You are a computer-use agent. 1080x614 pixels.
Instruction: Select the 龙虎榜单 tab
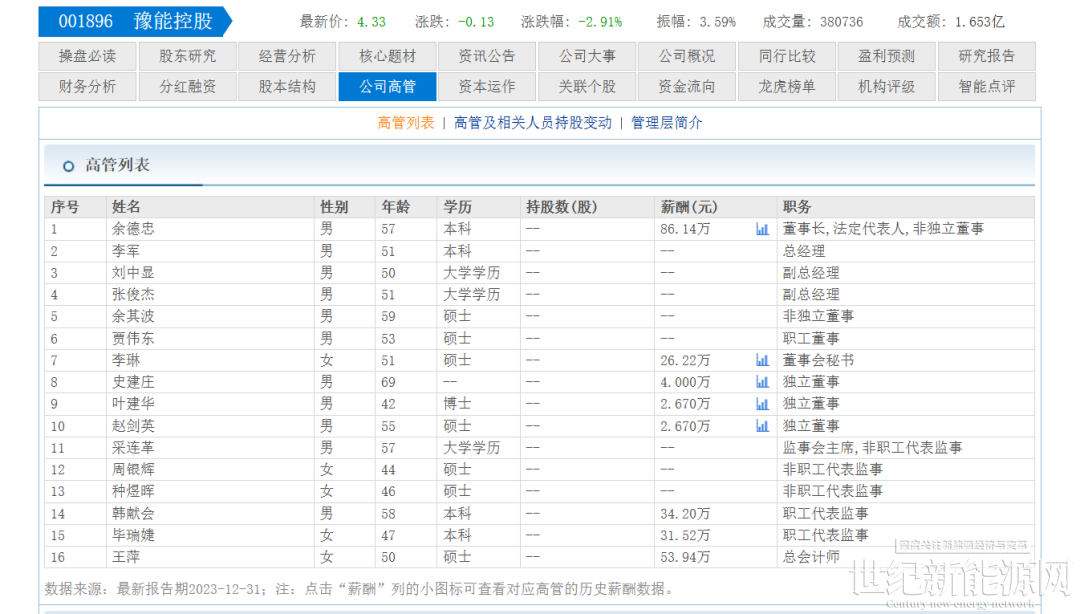point(787,87)
